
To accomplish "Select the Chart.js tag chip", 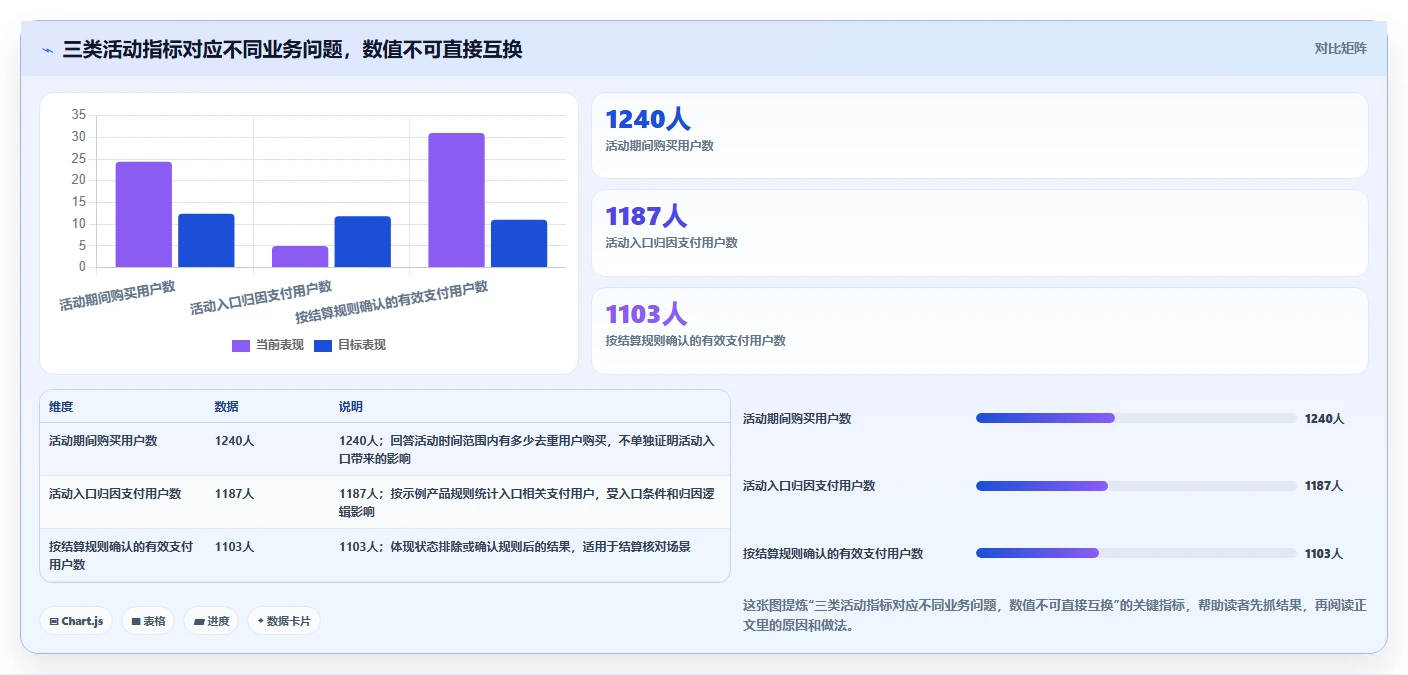I will click(77, 621).
